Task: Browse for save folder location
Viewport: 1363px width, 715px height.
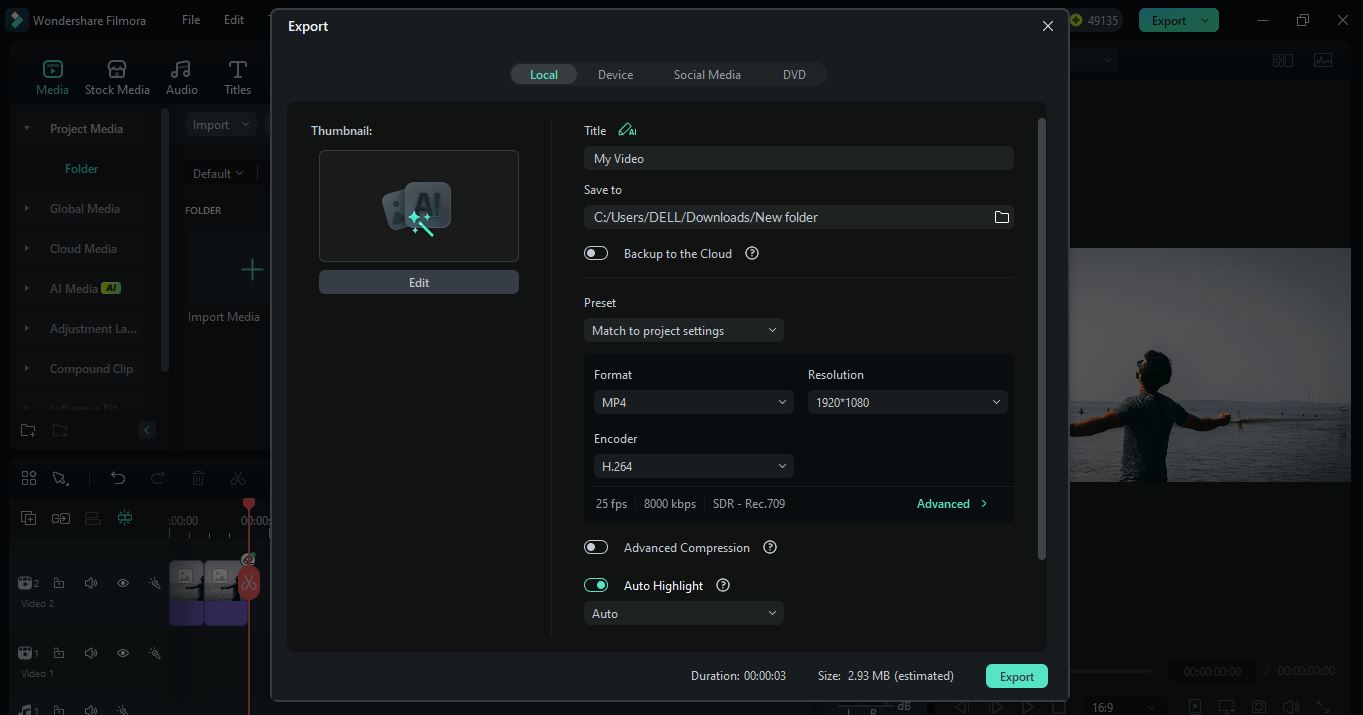Action: tap(1001, 217)
